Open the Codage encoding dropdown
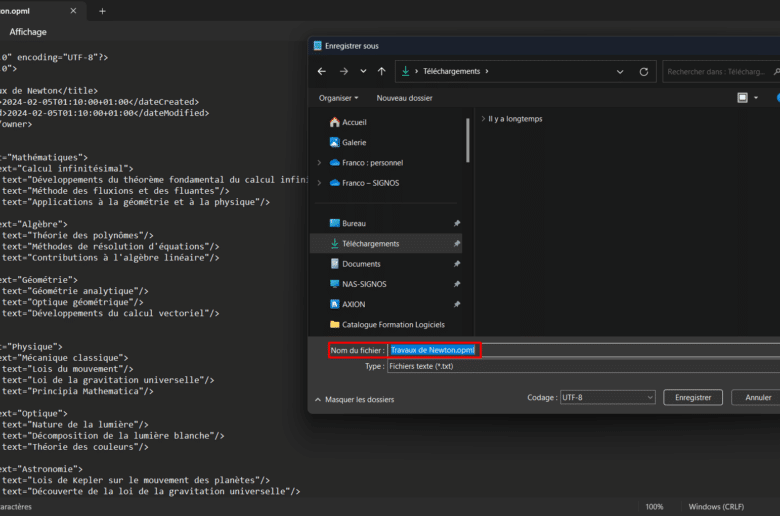 pos(607,397)
